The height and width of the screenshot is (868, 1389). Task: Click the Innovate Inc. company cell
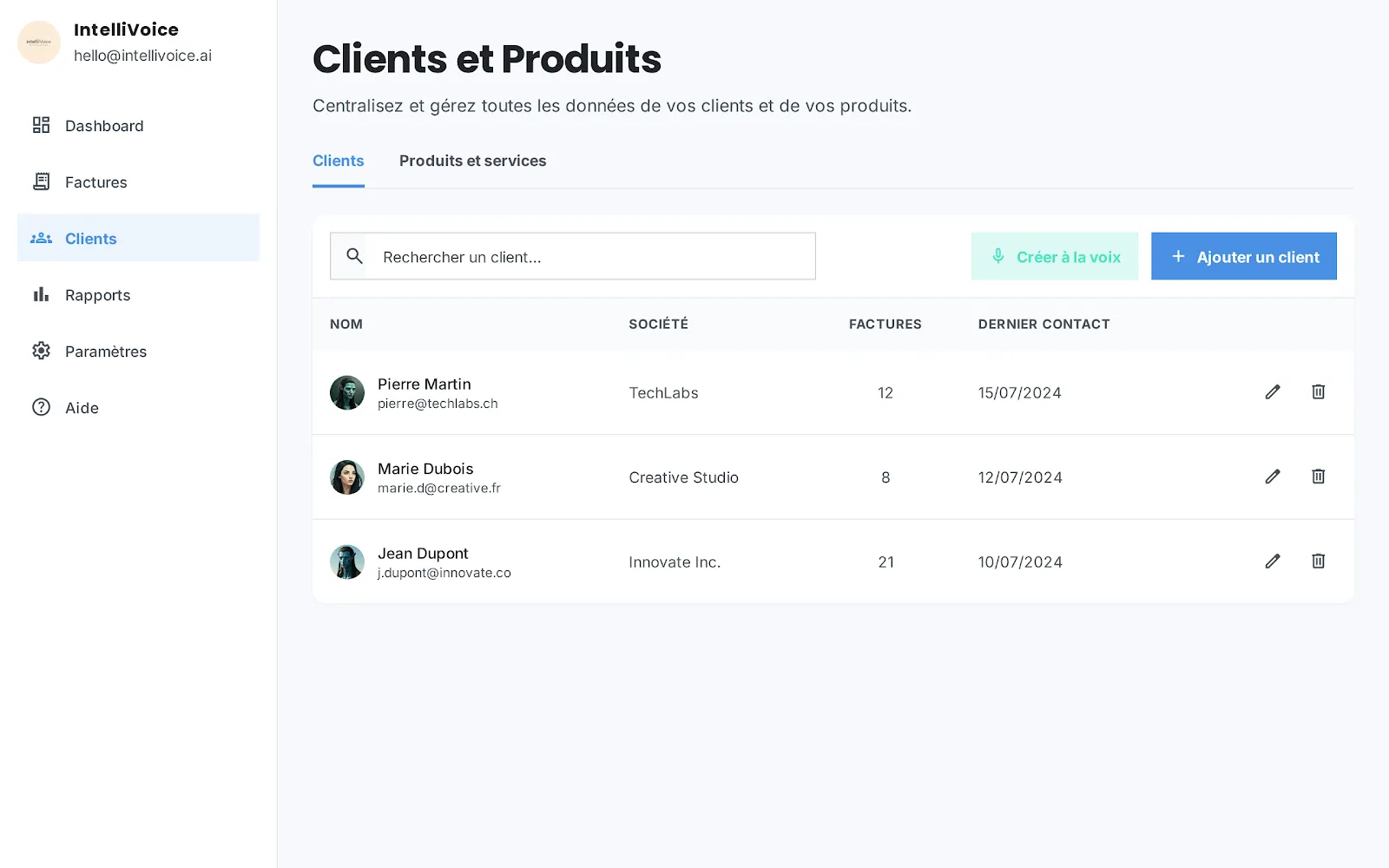(x=675, y=562)
